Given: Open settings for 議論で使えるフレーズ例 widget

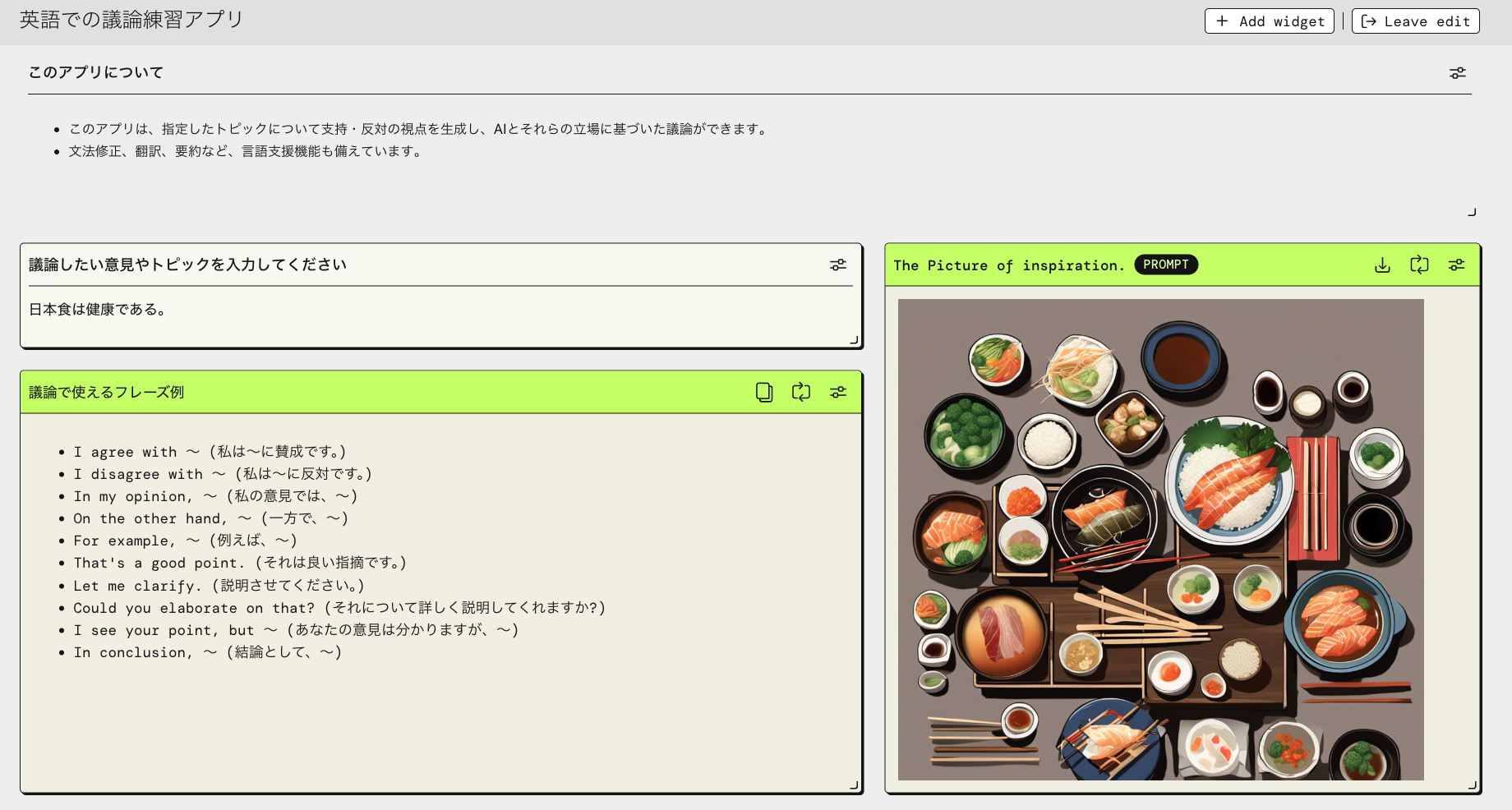Looking at the screenshot, I should pyautogui.click(x=837, y=392).
